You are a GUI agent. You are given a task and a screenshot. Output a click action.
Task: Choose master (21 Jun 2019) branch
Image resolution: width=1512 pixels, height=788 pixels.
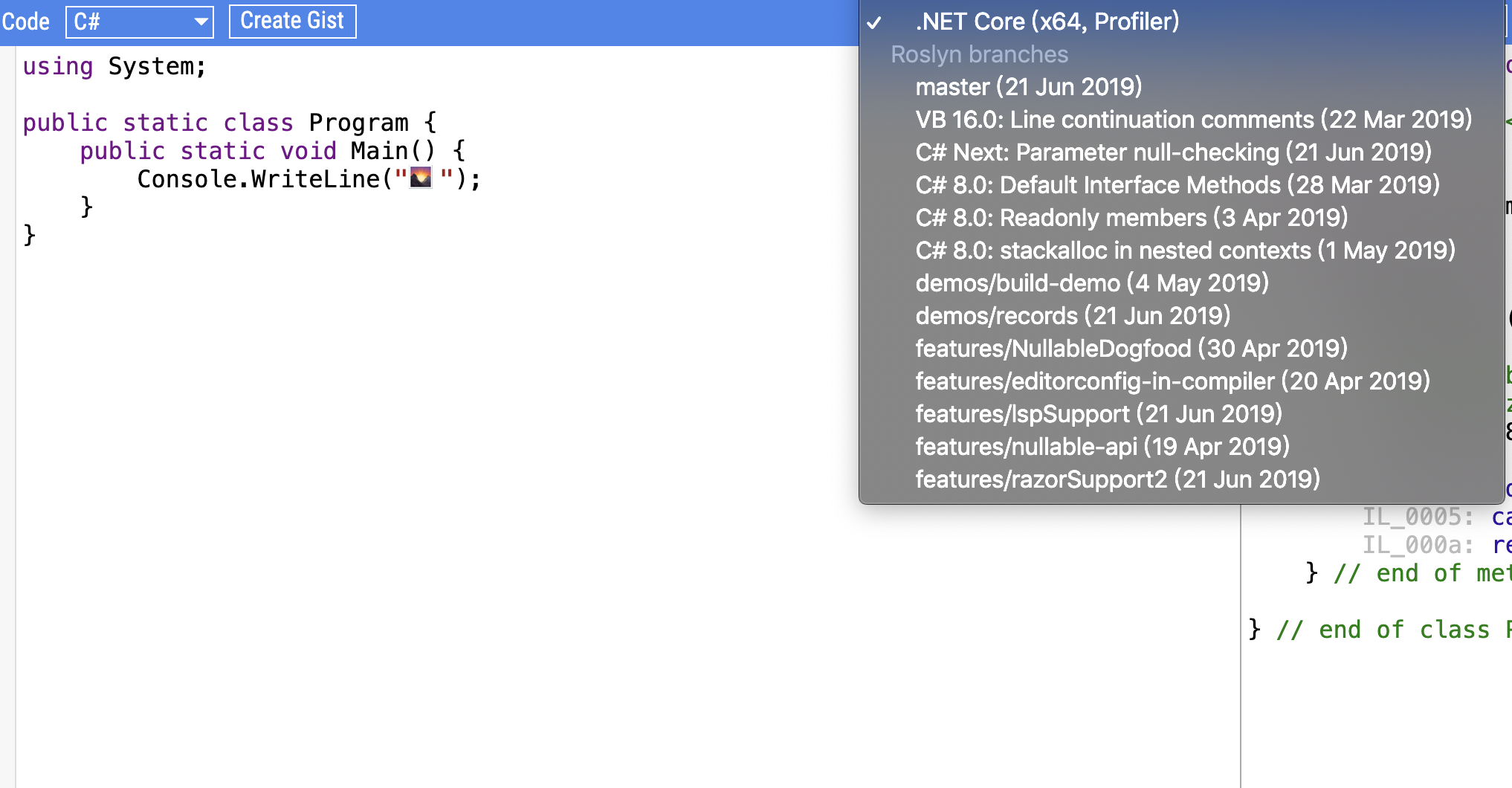[x=1181, y=87]
